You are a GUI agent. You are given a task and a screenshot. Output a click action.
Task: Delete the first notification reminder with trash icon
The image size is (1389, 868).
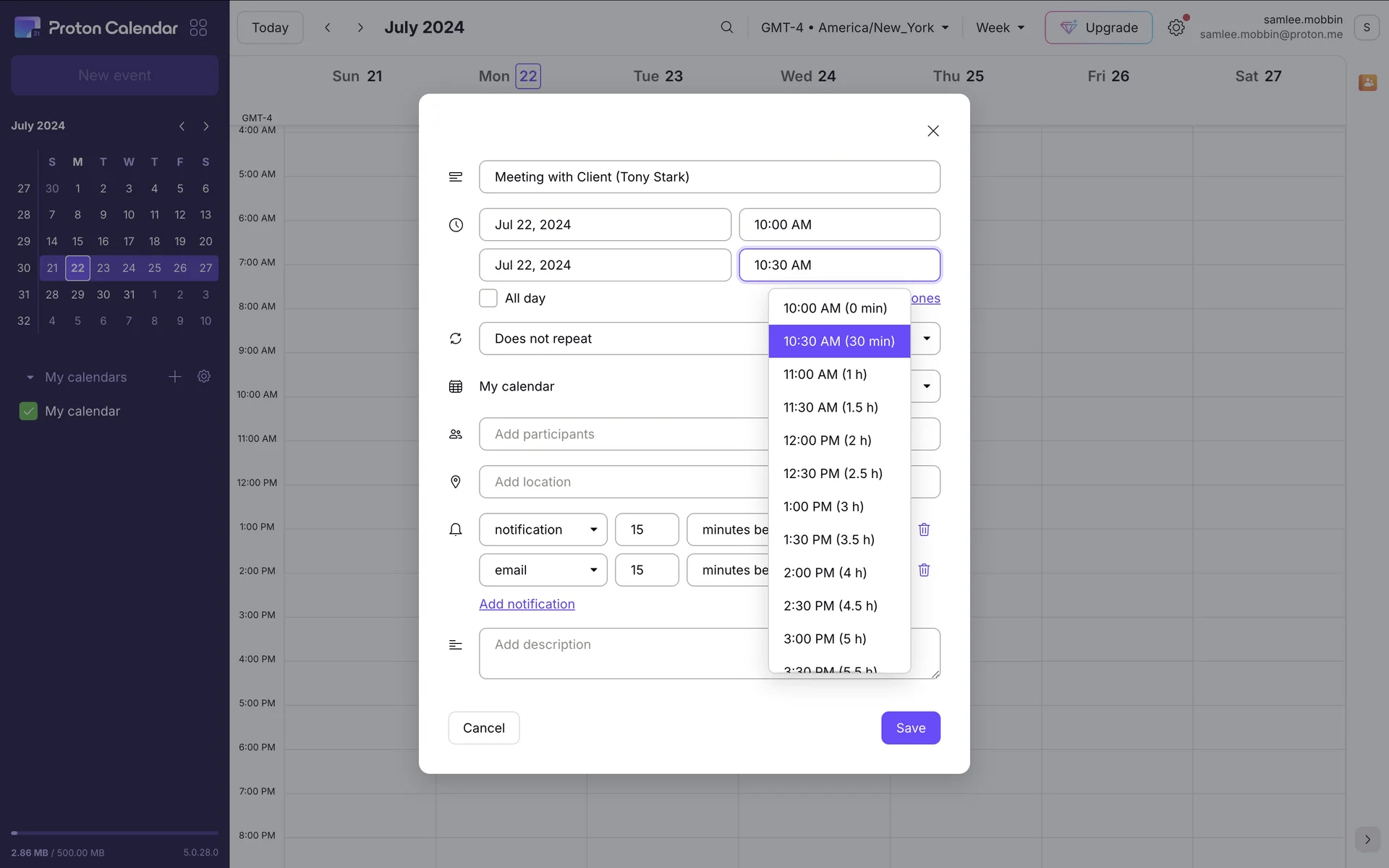[924, 529]
